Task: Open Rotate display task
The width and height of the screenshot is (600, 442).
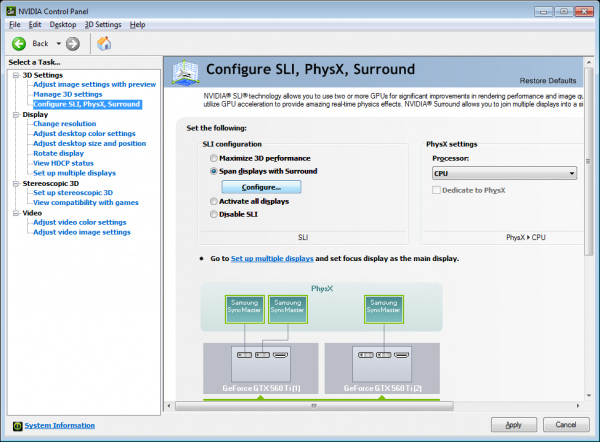Action: point(58,153)
